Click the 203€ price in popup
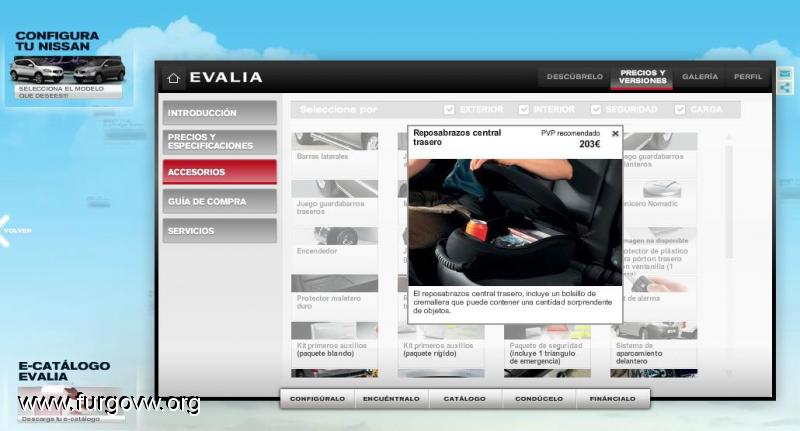800x431 pixels. point(589,144)
